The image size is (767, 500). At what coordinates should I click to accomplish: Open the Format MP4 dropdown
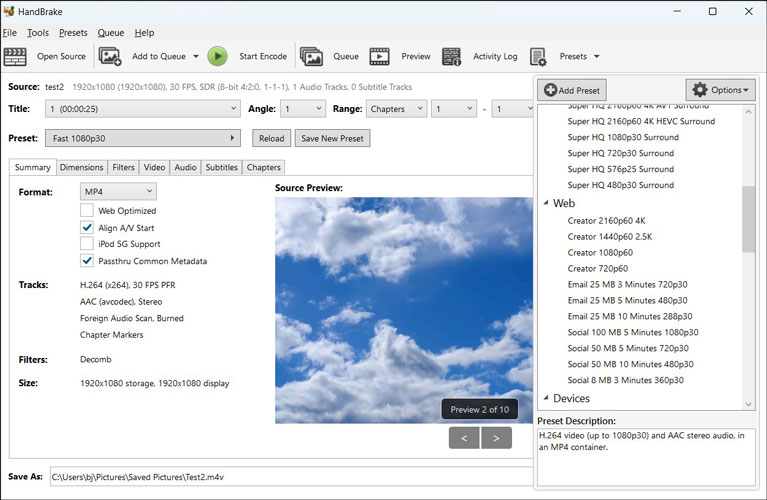(118, 191)
